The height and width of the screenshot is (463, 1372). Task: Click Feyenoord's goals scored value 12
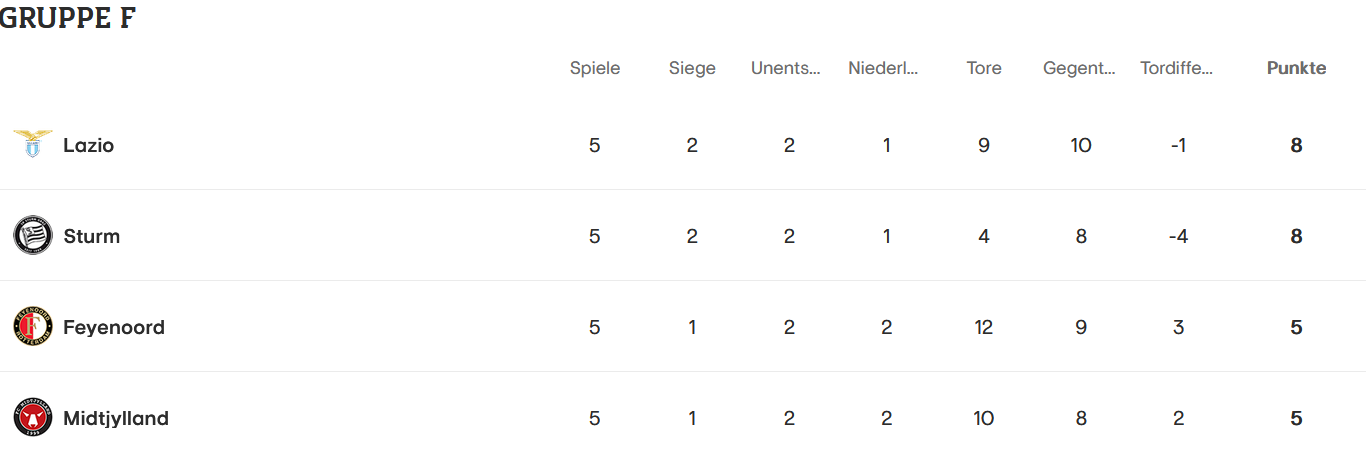[984, 327]
